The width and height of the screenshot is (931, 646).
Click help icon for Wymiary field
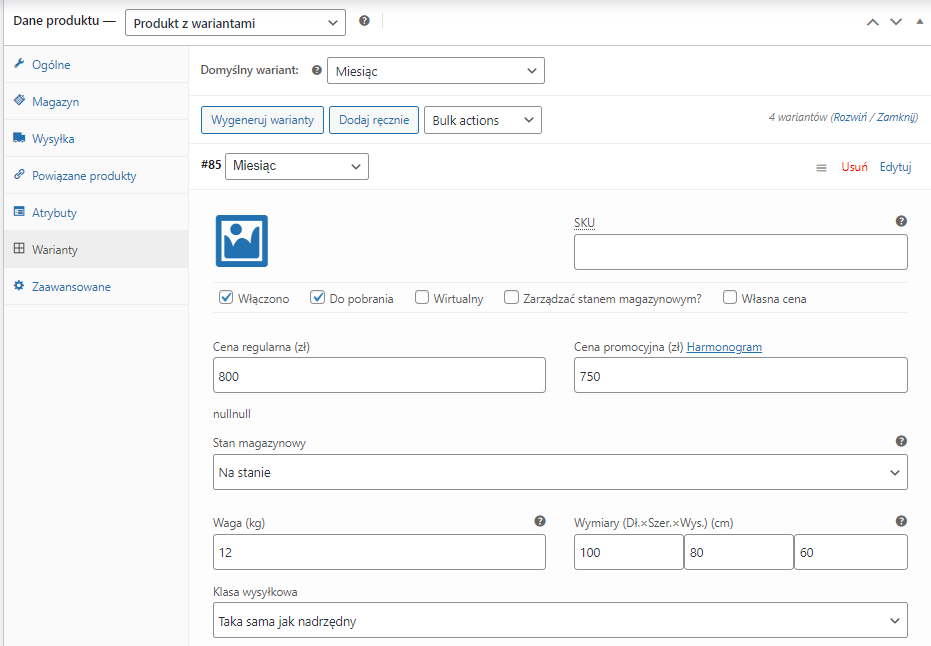tap(901, 521)
